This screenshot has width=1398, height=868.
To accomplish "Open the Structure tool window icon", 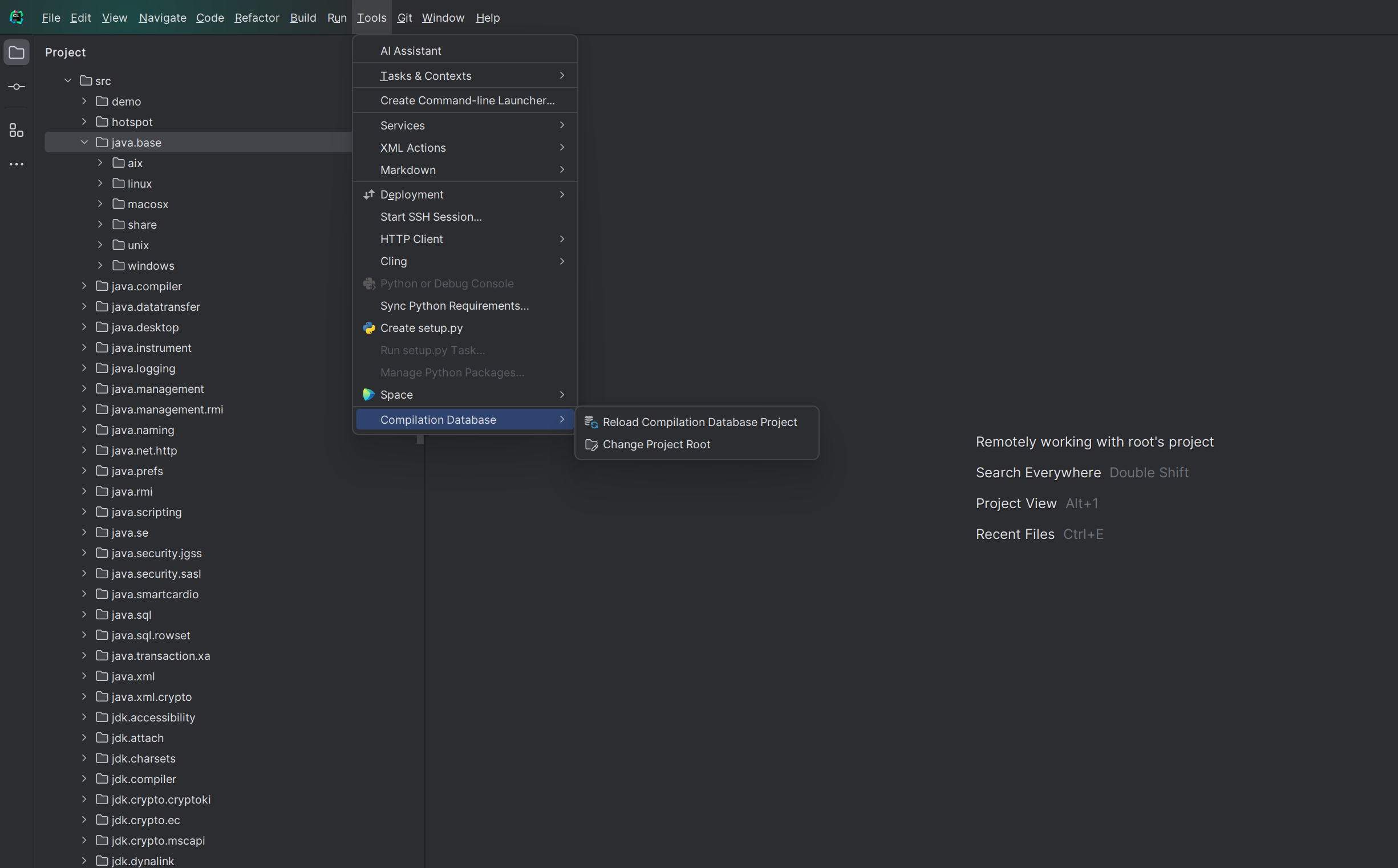I will tap(17, 131).
